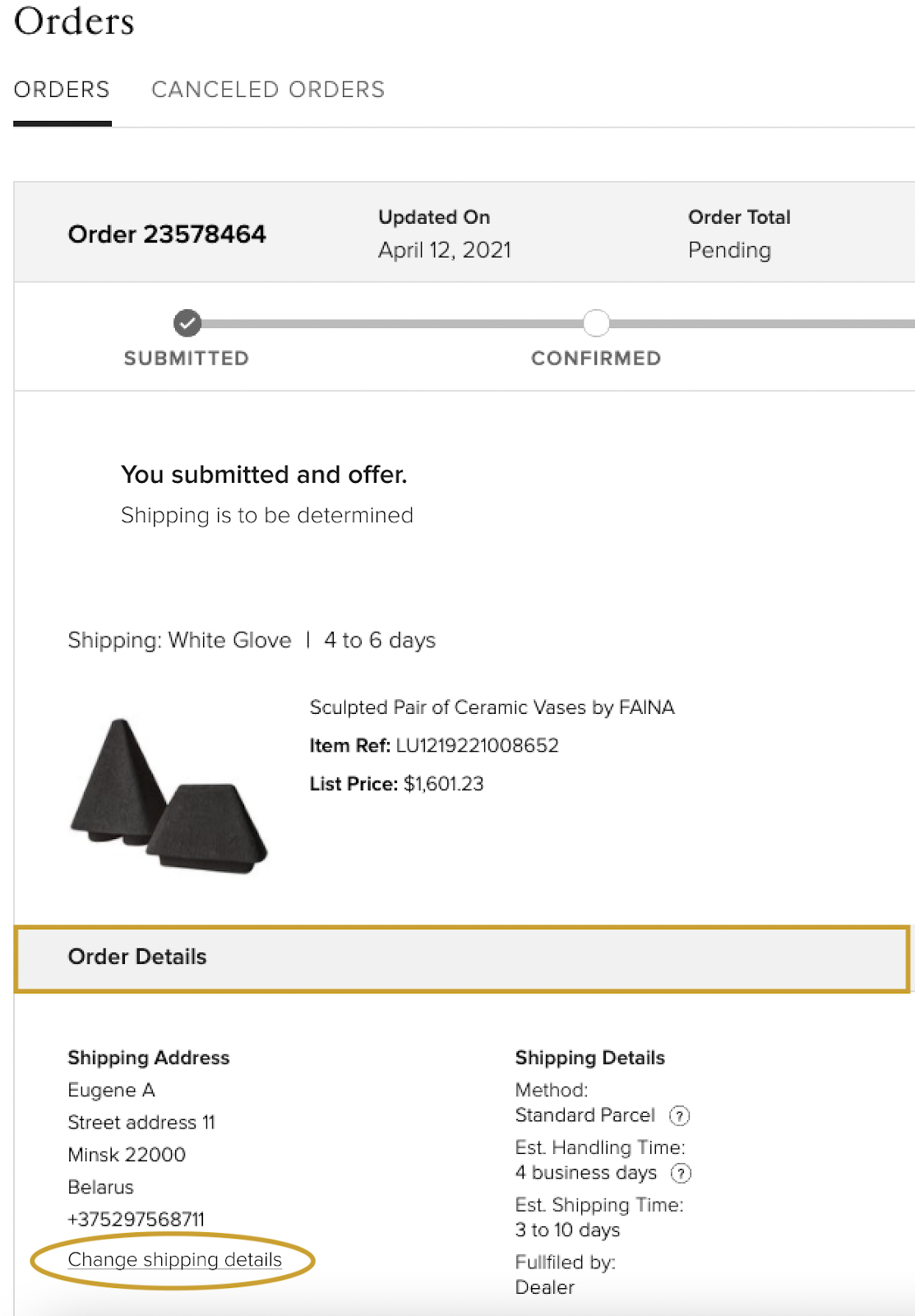This screenshot has width=915, height=1316.
Task: Open Sculpted Pair of Ceramic Vases title
Action: [492, 707]
